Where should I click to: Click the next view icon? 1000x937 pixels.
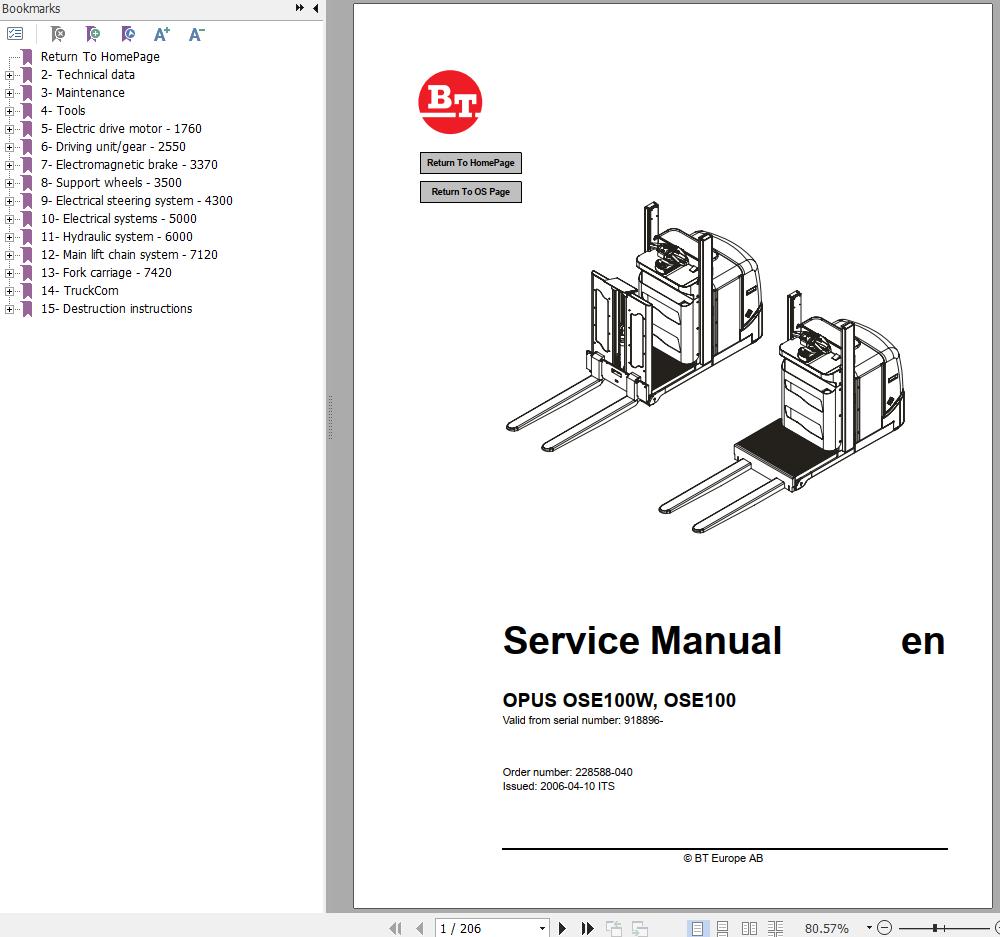coord(640,928)
